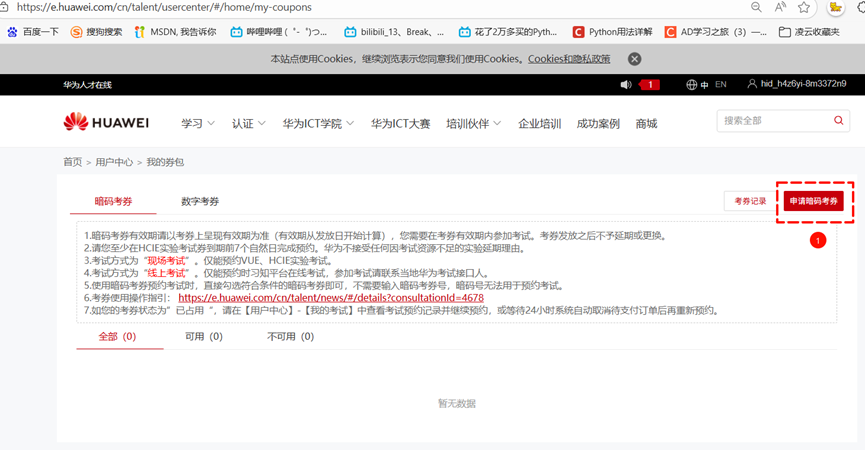
Task: Dismiss the Cookies notice with the X icon
Action: (634, 59)
